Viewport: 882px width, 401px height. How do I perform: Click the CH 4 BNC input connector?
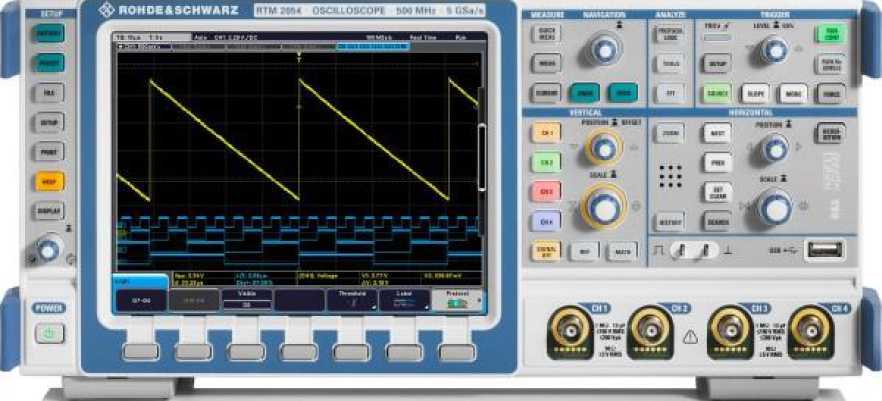tap(811, 330)
